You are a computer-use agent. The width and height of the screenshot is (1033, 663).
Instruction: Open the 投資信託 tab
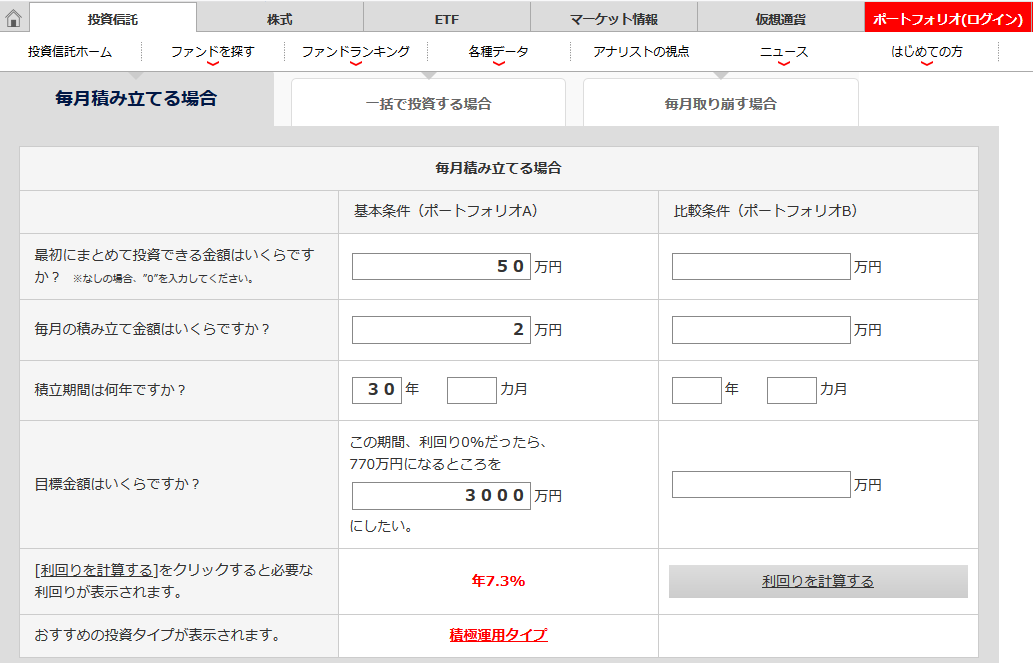(112, 19)
